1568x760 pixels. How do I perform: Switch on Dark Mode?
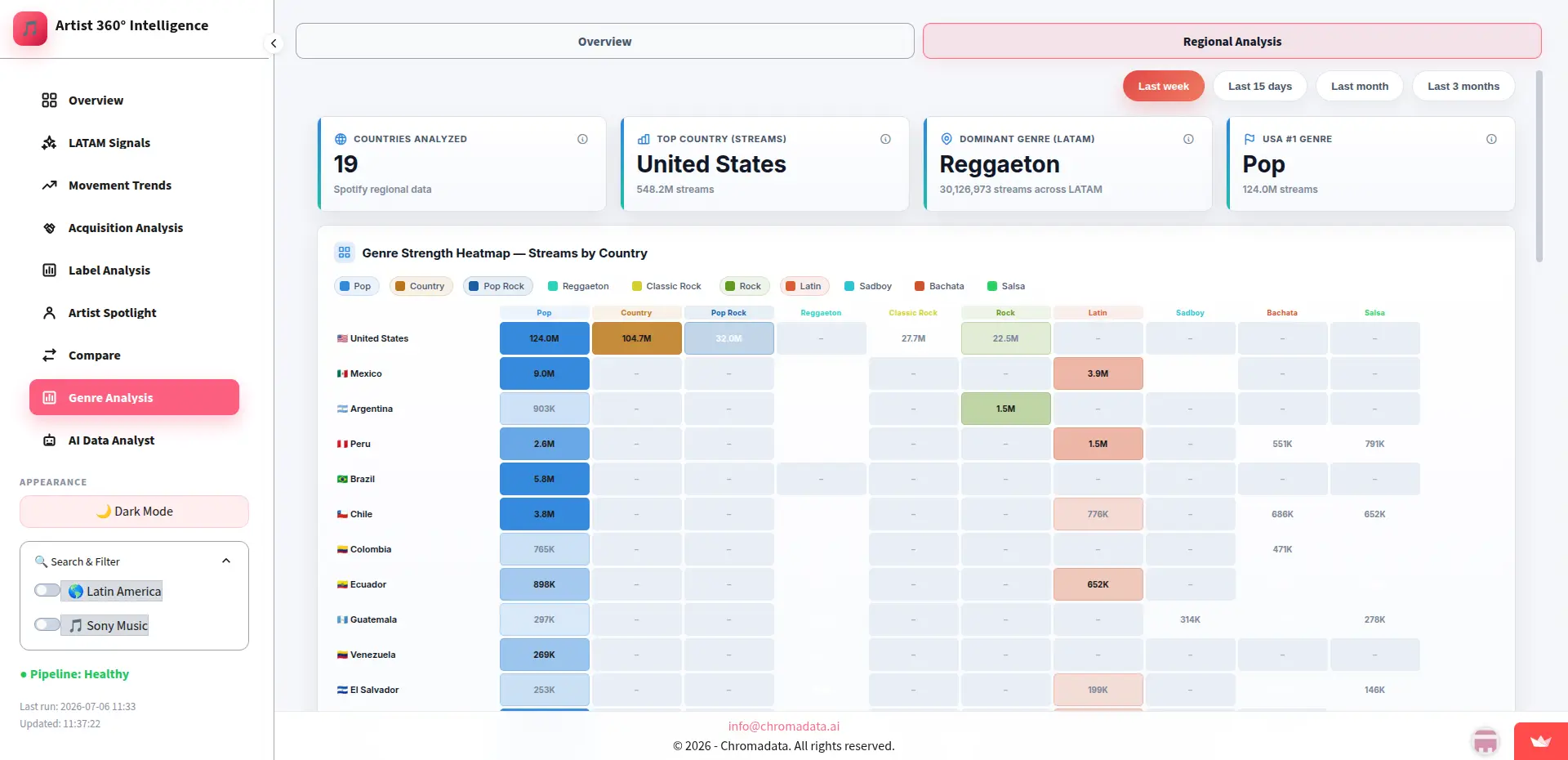pyautogui.click(x=134, y=512)
